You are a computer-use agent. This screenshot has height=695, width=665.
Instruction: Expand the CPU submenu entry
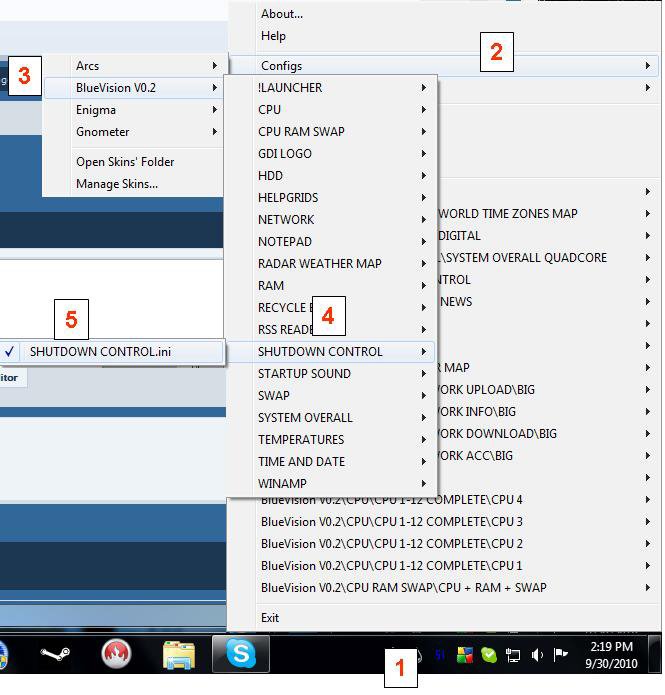331,109
